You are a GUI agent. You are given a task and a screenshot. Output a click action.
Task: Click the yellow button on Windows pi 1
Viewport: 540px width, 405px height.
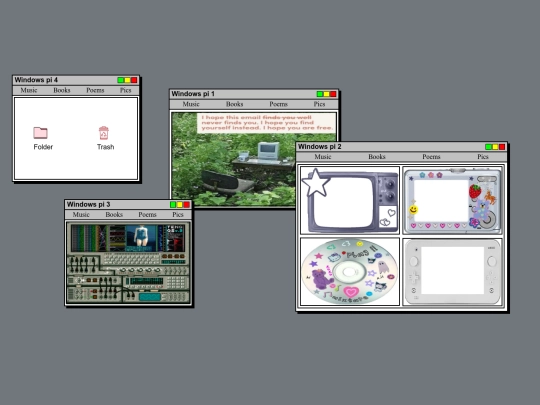pyautogui.click(x=326, y=94)
